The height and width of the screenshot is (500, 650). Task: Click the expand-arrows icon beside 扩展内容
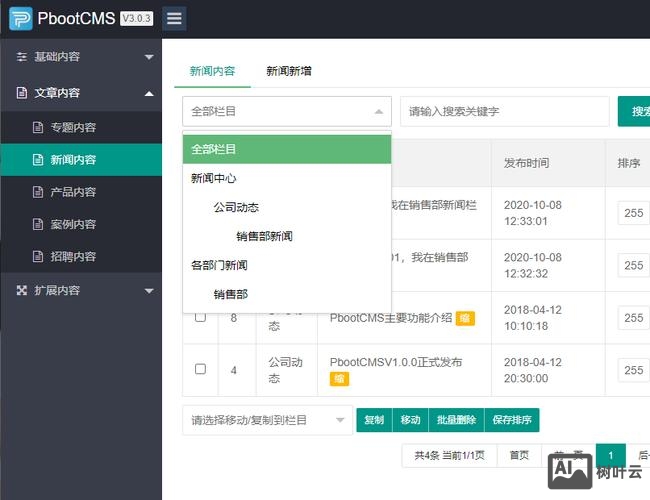coord(22,290)
